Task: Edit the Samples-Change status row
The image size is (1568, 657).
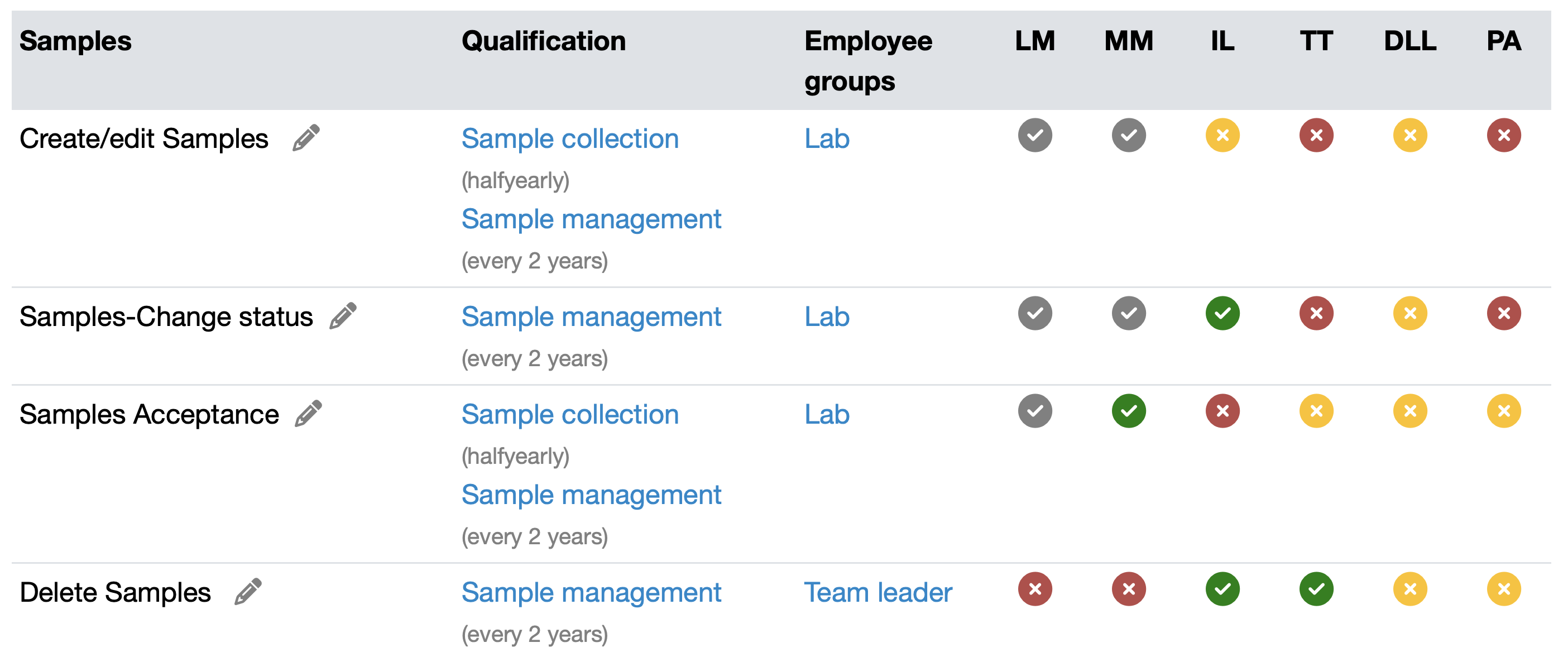Action: click(x=343, y=315)
